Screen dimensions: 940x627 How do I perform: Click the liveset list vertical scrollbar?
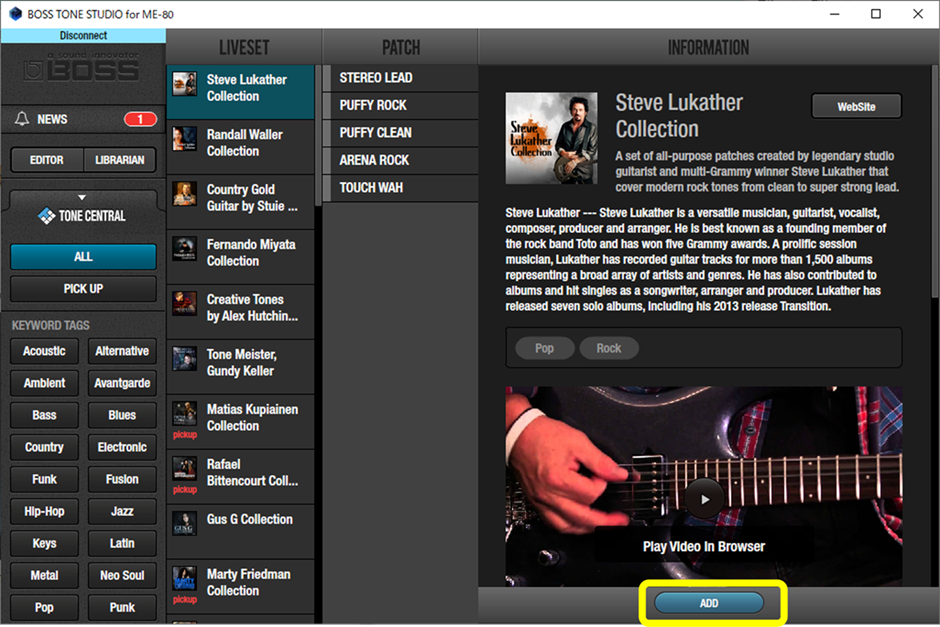pyautogui.click(x=318, y=137)
